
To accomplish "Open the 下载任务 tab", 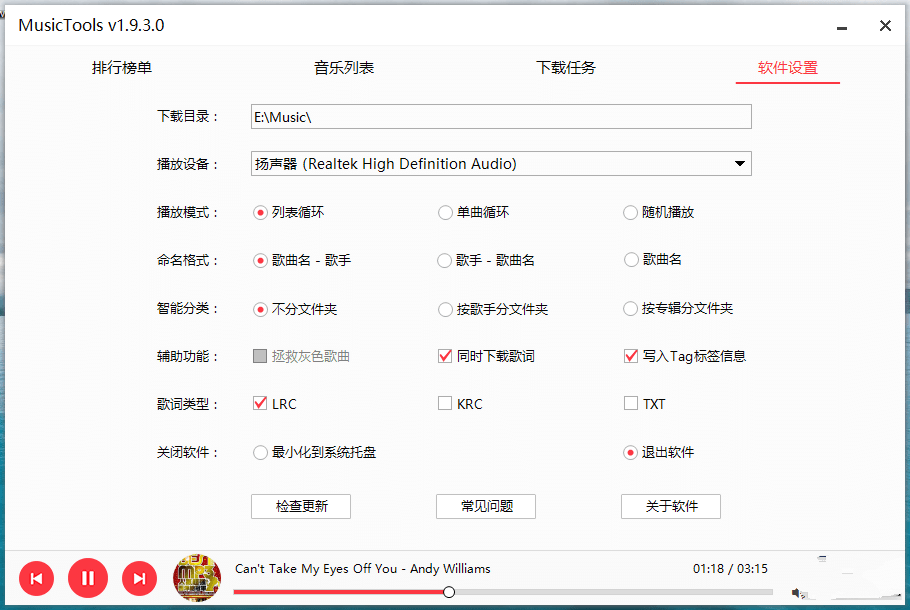I will click(x=566, y=68).
